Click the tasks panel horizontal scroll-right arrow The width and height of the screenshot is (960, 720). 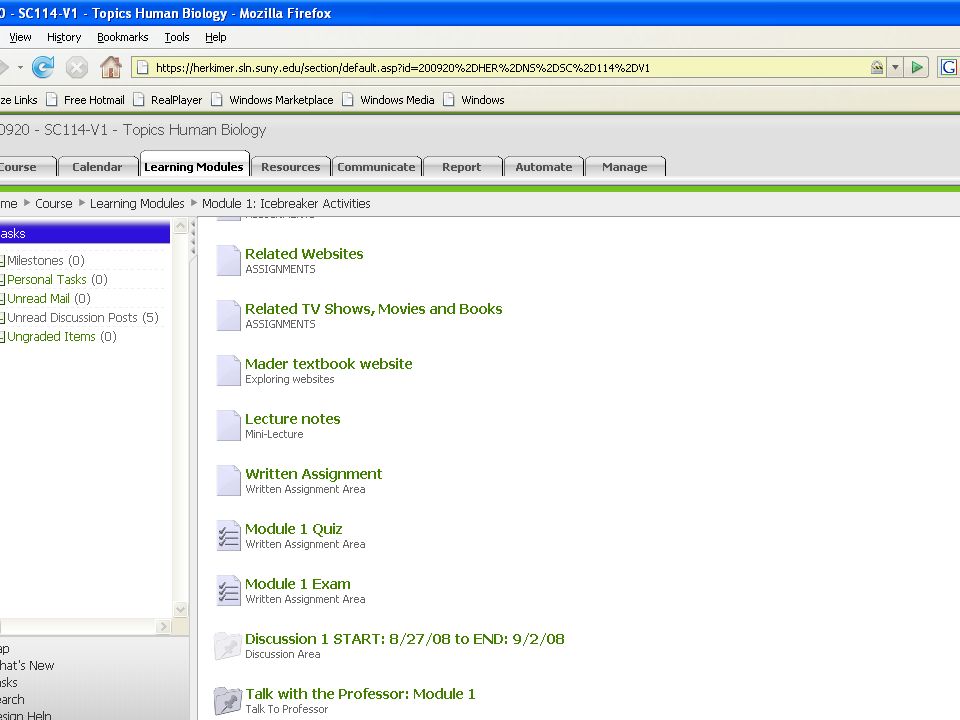click(x=163, y=626)
